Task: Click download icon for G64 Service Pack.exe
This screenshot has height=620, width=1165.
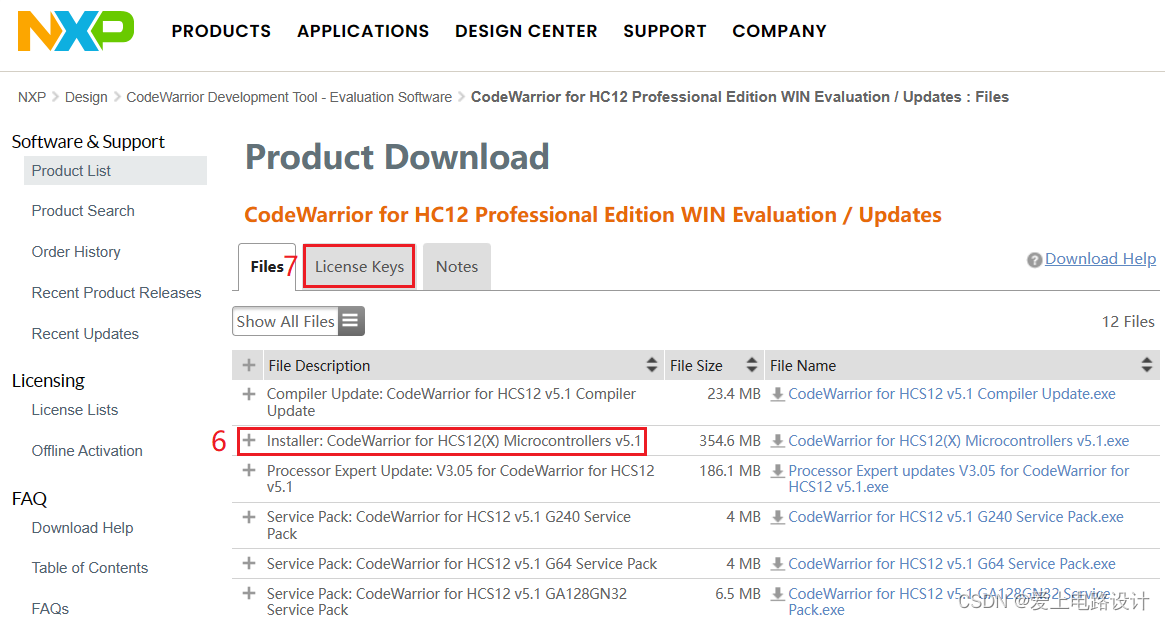Action: pyautogui.click(x=778, y=564)
